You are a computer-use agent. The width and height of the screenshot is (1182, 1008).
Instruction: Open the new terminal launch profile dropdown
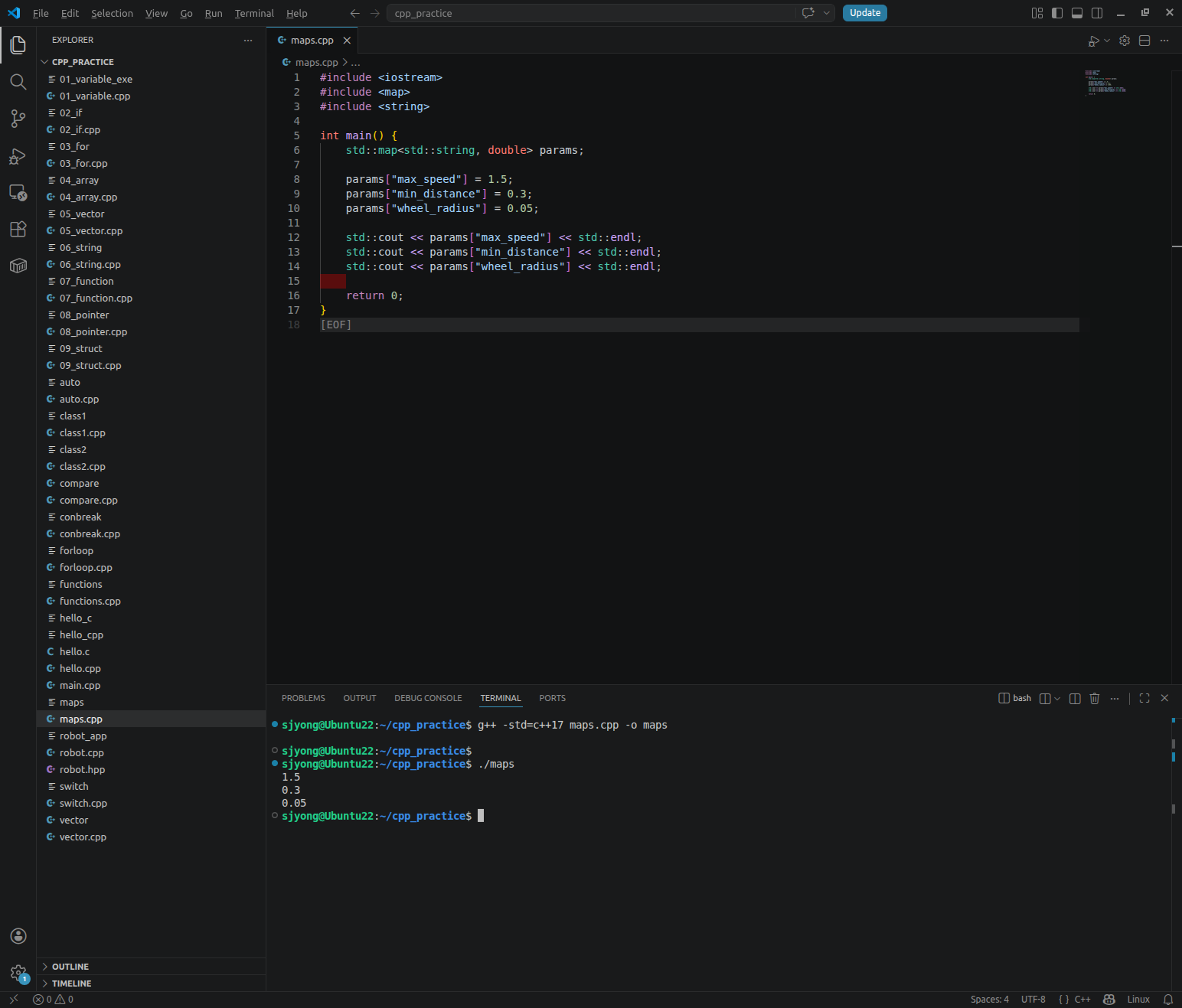pyautogui.click(x=1057, y=698)
